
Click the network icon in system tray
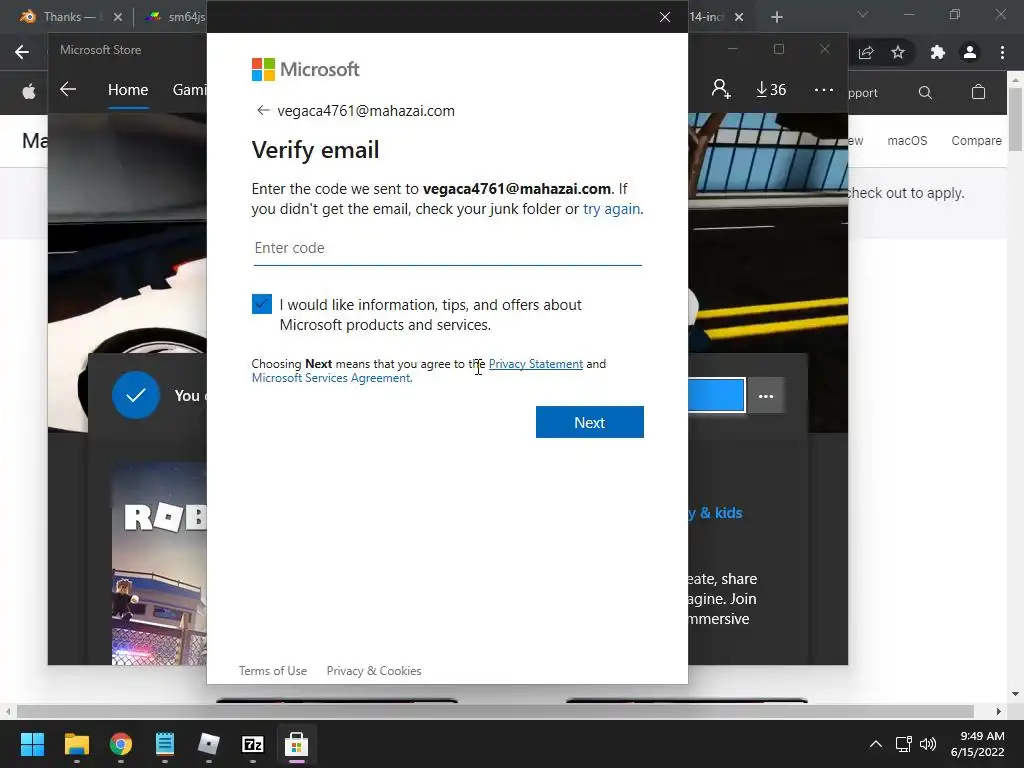click(904, 744)
